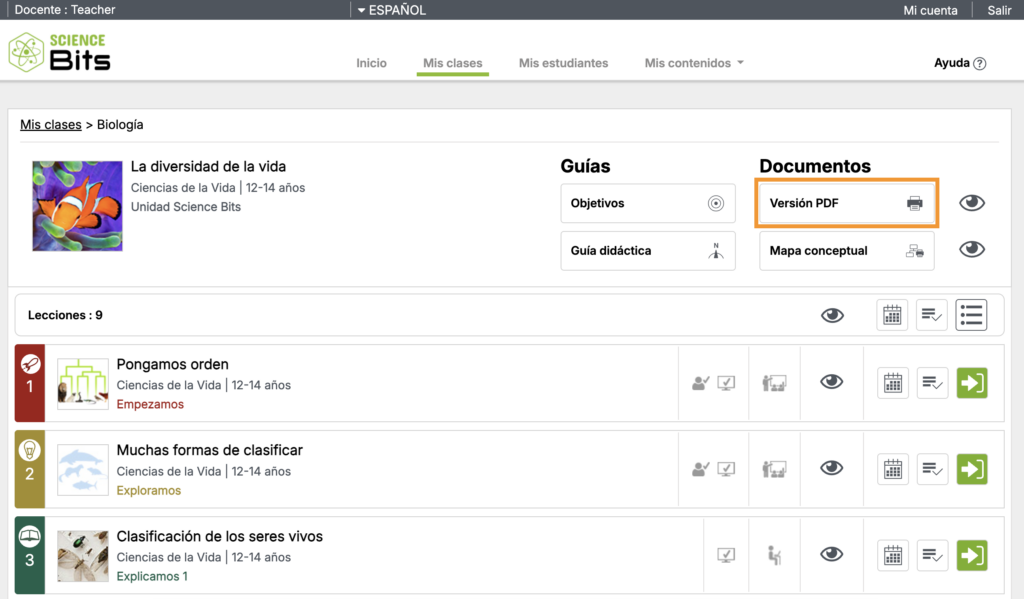This screenshot has width=1024, height=599.
Task: Open the ESPAÑOL language dropdown
Action: (389, 9)
